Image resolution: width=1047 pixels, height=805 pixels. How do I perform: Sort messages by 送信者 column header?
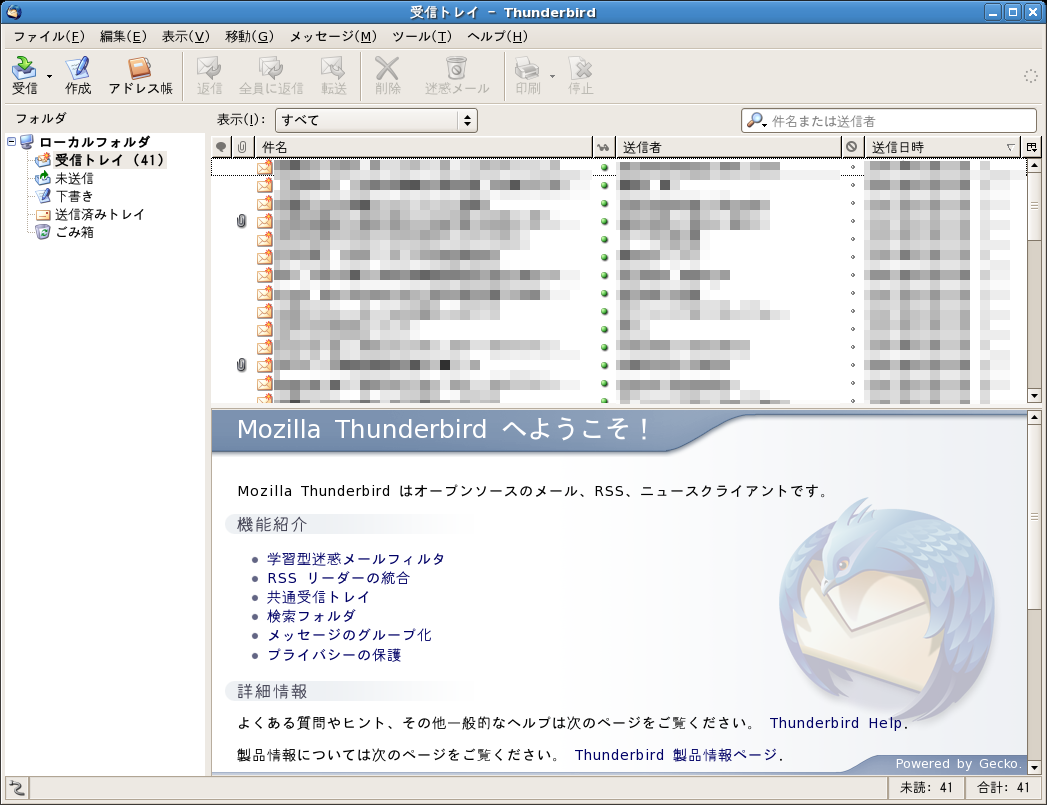coord(728,147)
